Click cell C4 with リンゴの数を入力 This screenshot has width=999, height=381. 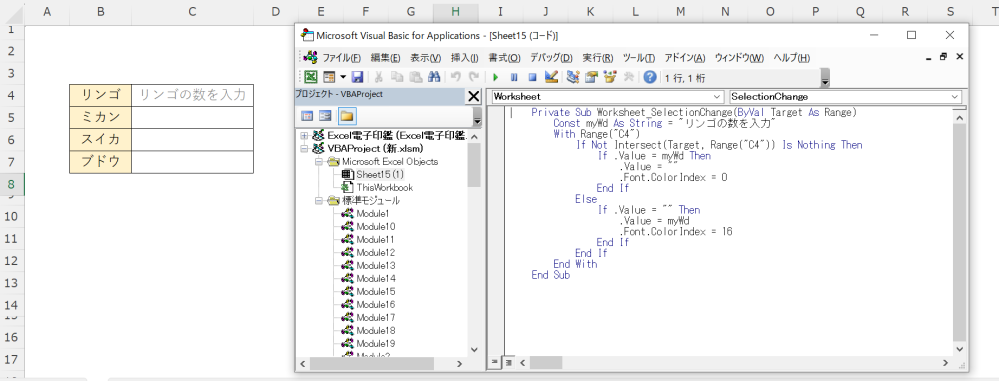192,95
